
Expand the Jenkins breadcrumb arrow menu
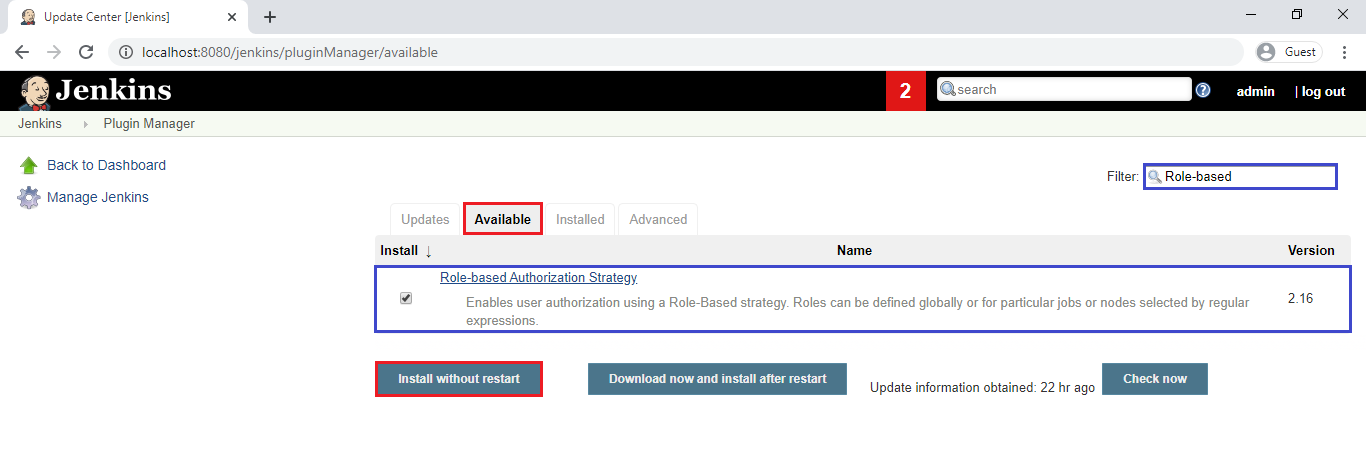(84, 124)
